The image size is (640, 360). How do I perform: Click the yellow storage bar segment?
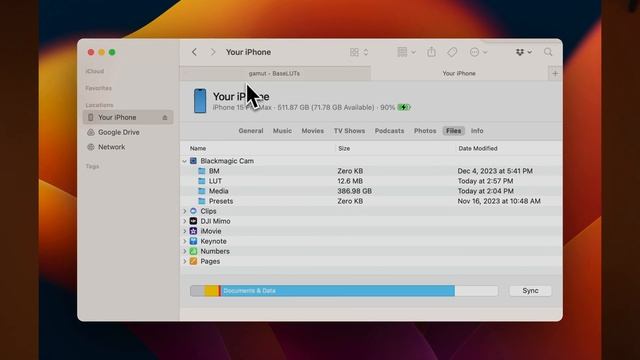coord(211,291)
